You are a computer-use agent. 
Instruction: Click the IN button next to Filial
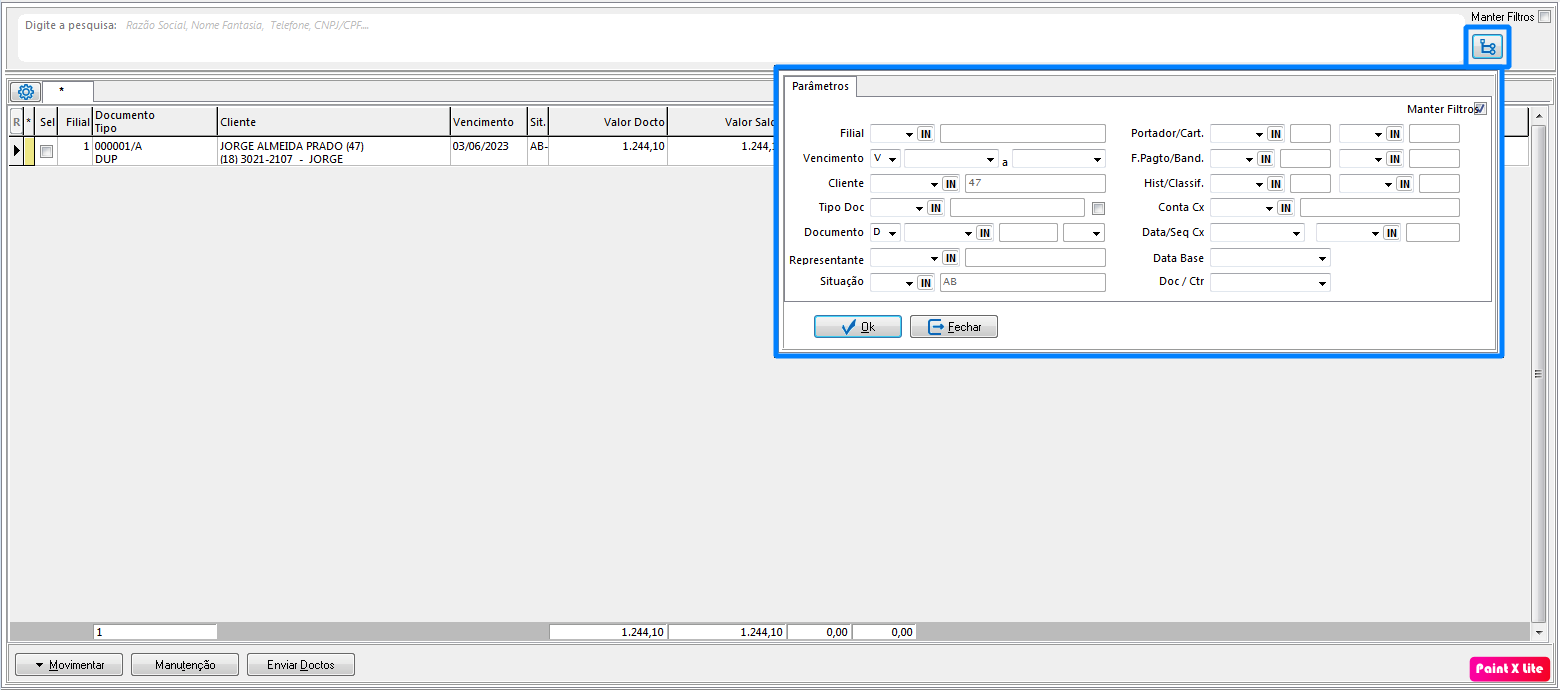pyautogui.click(x=925, y=134)
